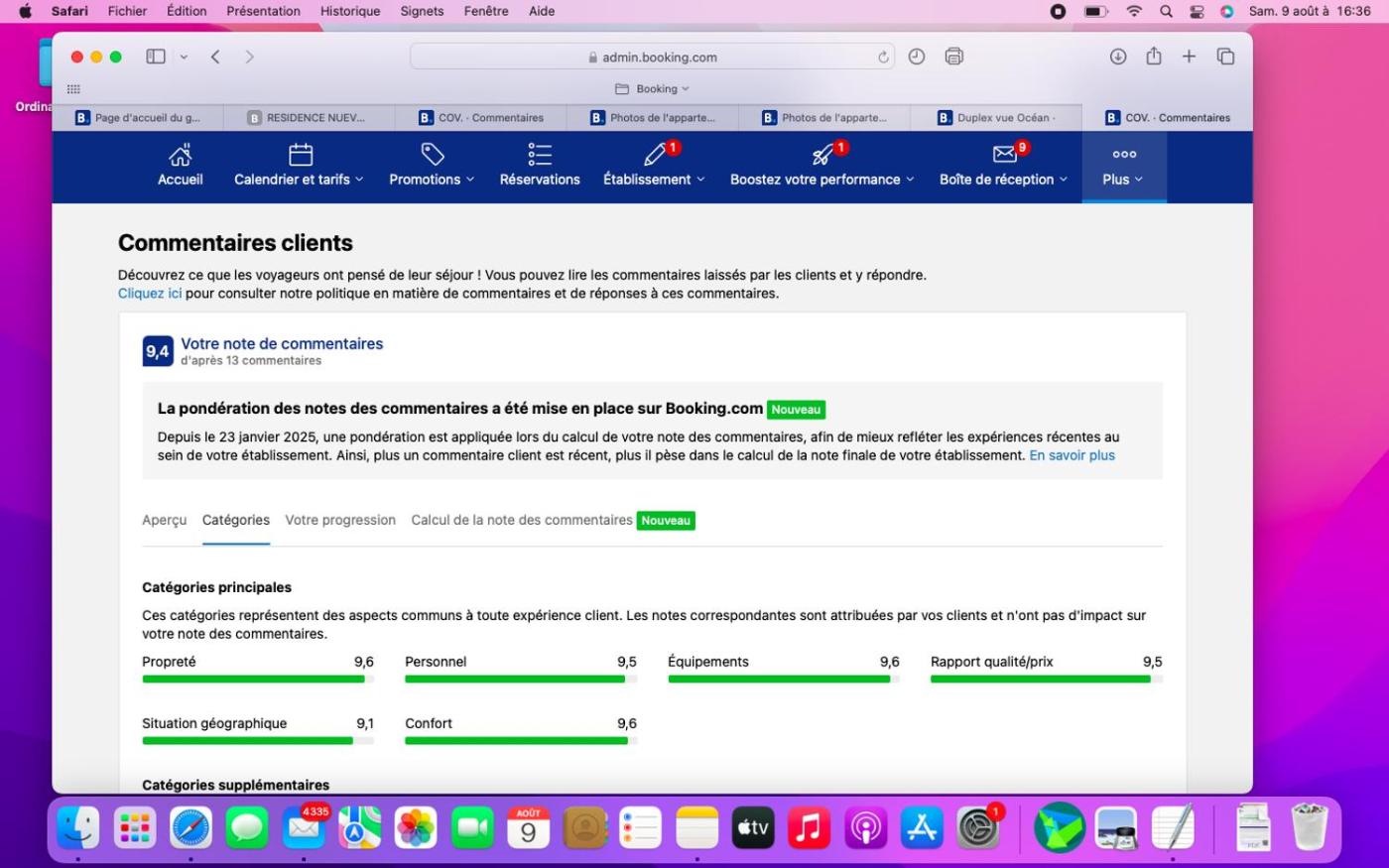Image resolution: width=1389 pixels, height=868 pixels.
Task: Click the En savoir plus link
Action: (x=1072, y=455)
